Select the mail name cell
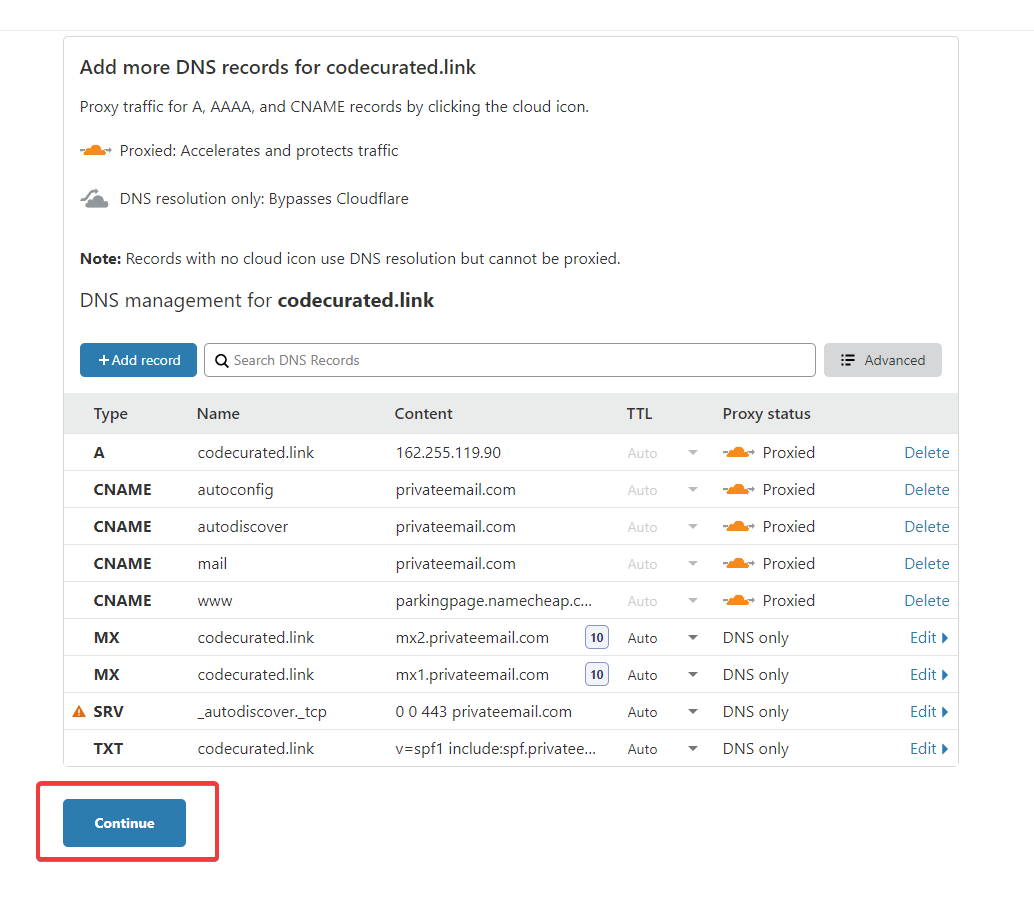The image size is (1034, 898). [212, 563]
